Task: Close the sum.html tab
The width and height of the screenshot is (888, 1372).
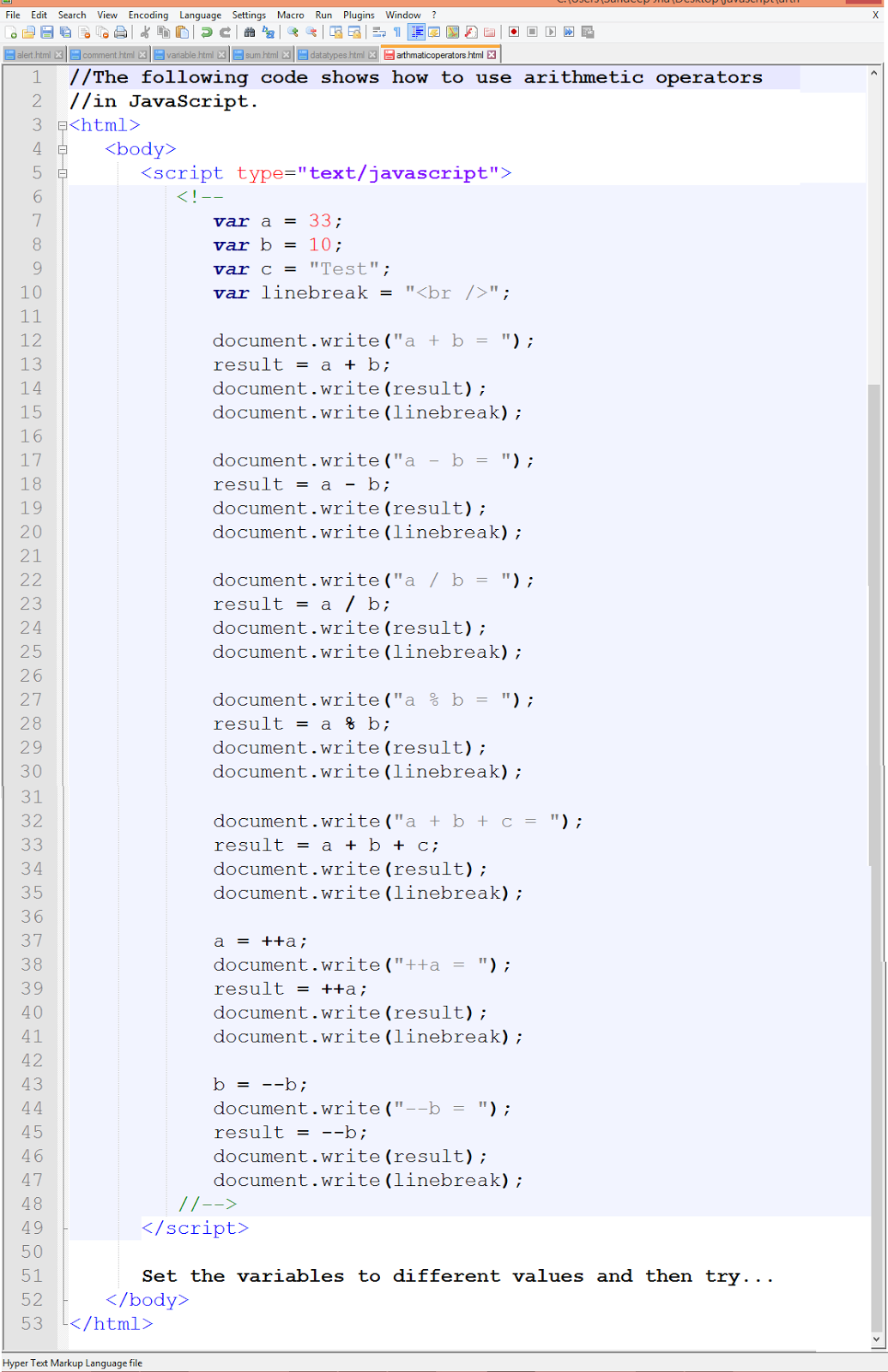Action: 287,55
